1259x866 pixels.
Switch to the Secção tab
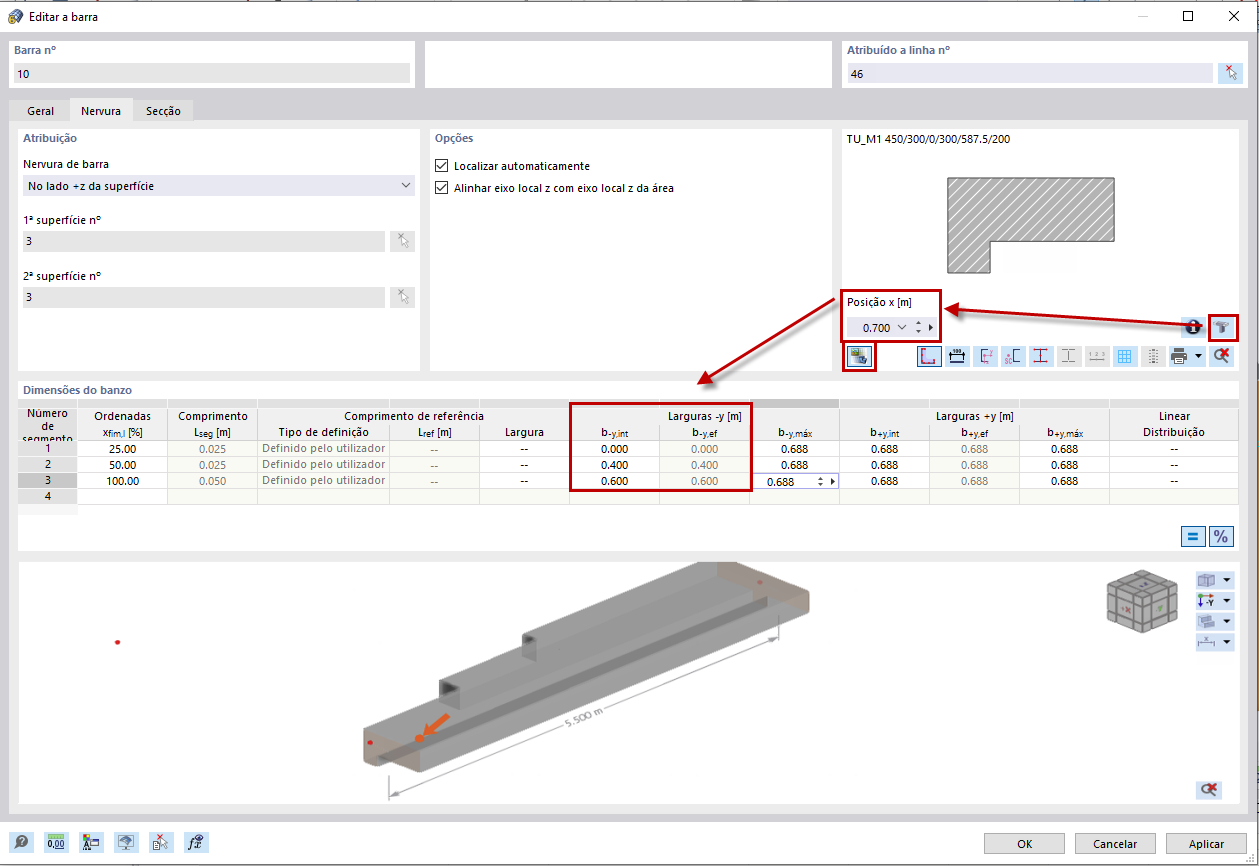pyautogui.click(x=163, y=110)
